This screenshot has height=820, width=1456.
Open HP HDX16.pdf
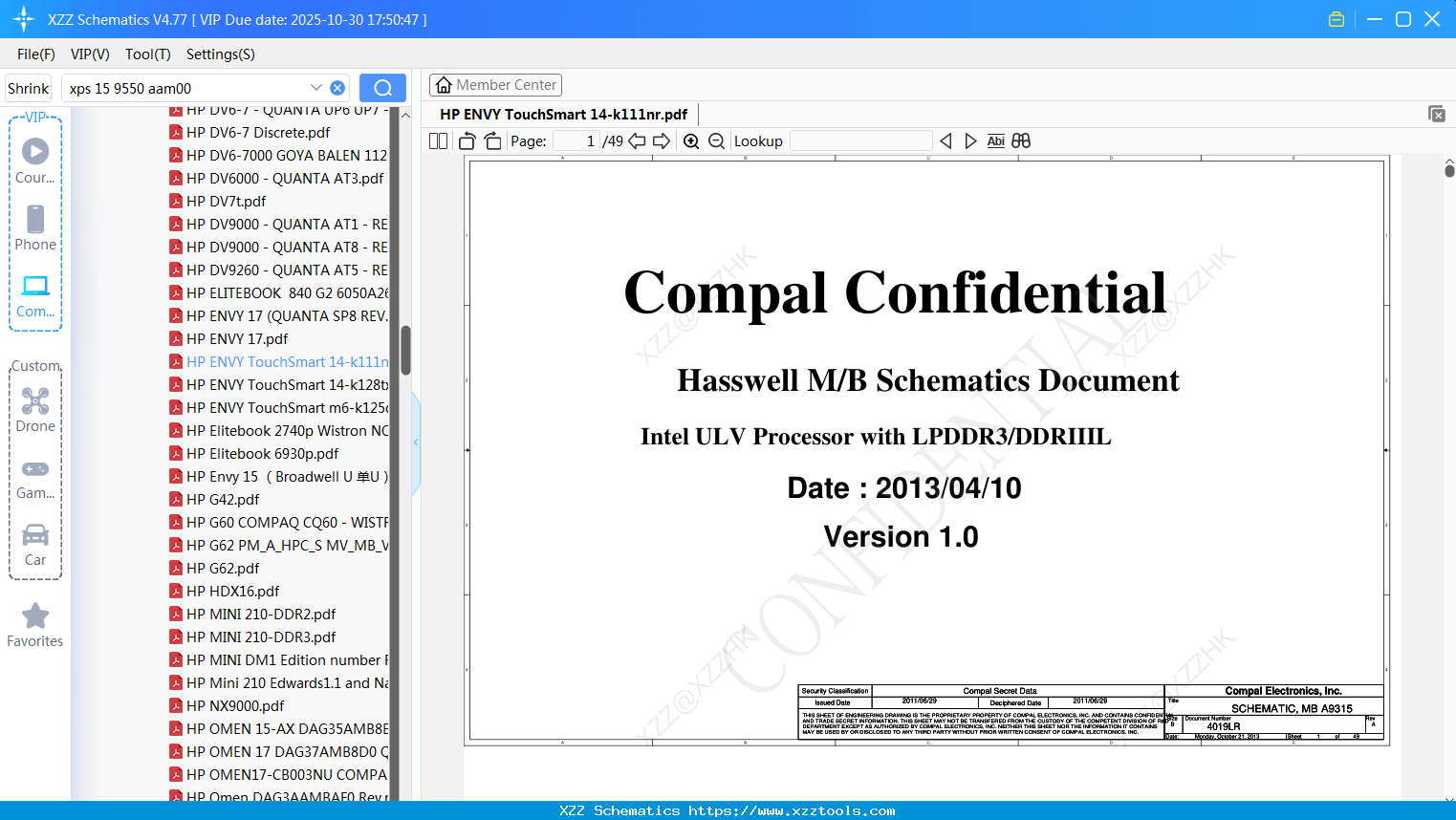233,592
